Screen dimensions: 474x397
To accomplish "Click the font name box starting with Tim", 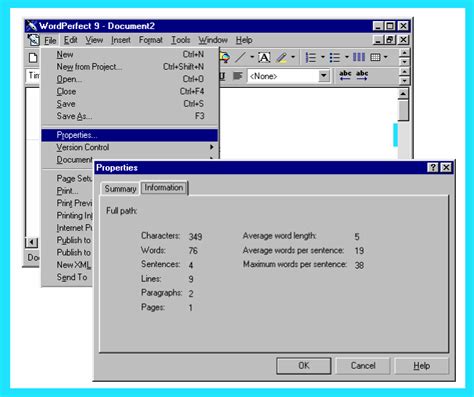I will 33,76.
